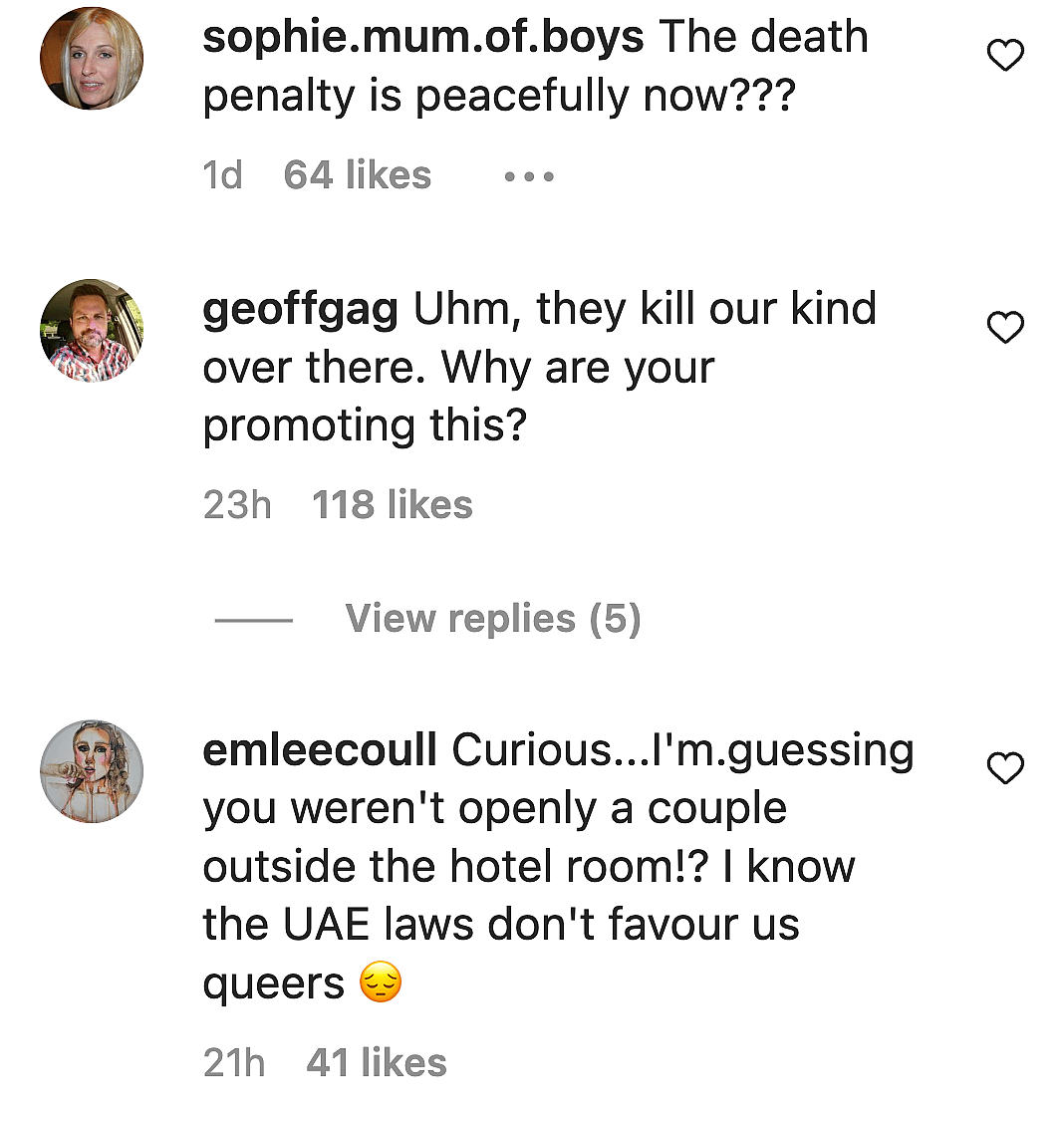Like geoffgag's comment with heart icon
Screen dimensions: 1064x1122
click(1004, 327)
